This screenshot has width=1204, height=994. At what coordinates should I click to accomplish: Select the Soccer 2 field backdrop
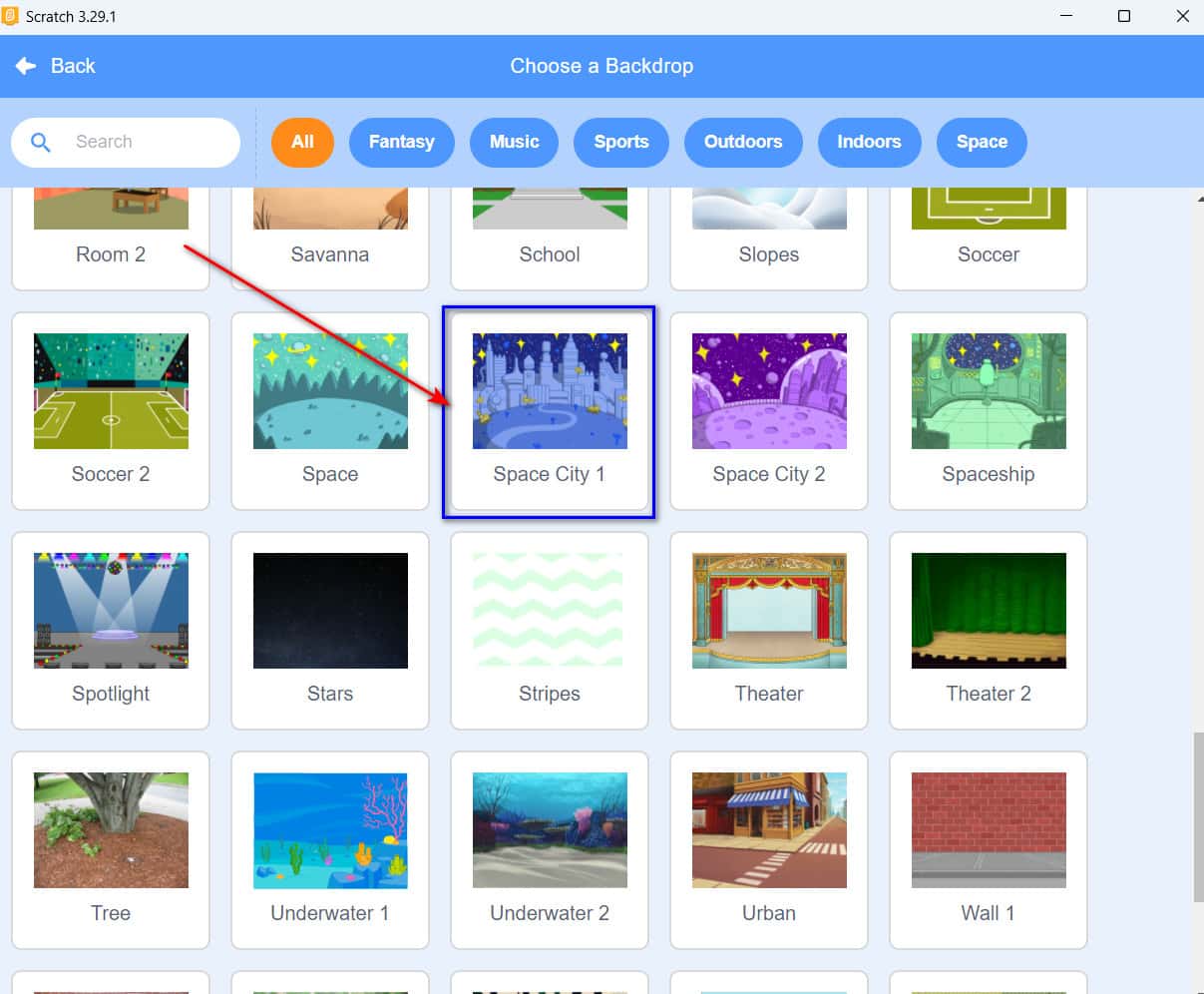(111, 410)
